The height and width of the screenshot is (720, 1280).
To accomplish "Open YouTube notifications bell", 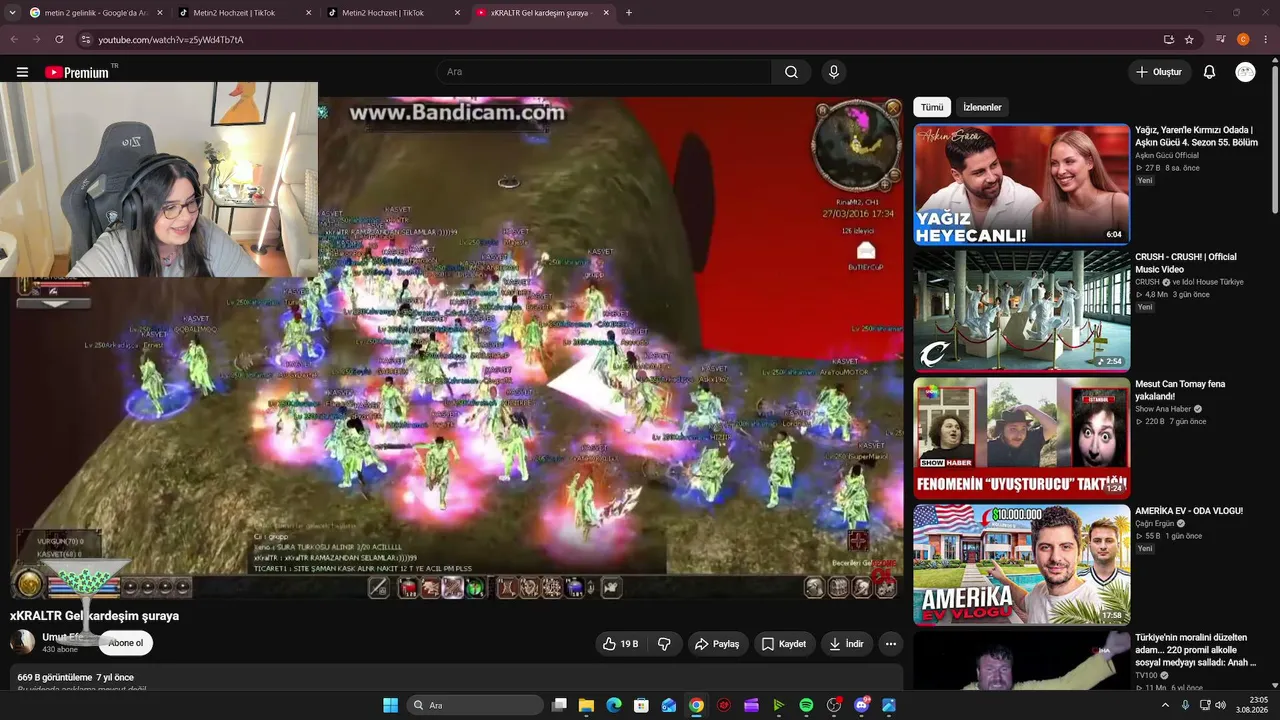I will click(x=1209, y=72).
